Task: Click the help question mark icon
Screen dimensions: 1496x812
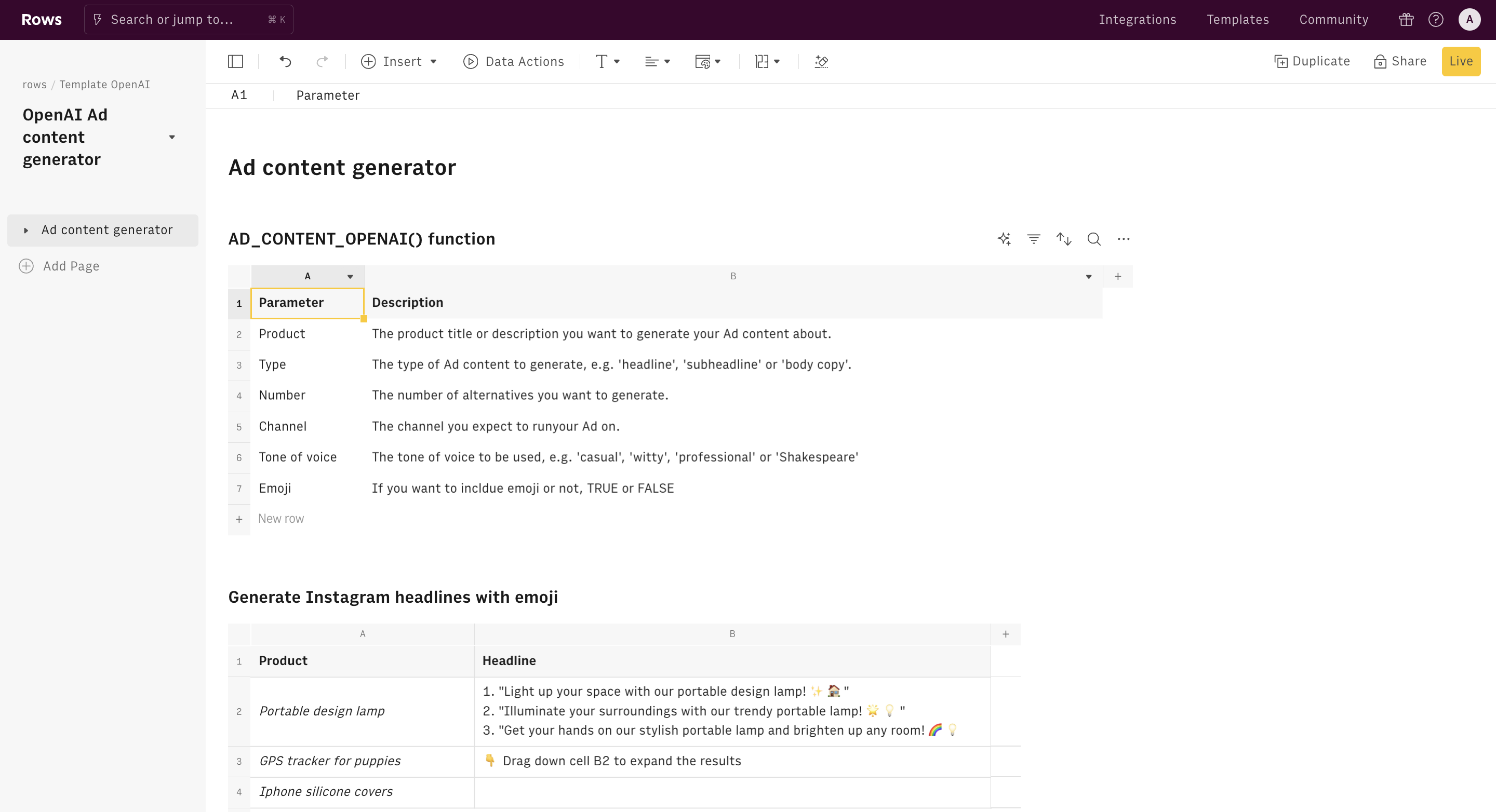Action: 1436,20
